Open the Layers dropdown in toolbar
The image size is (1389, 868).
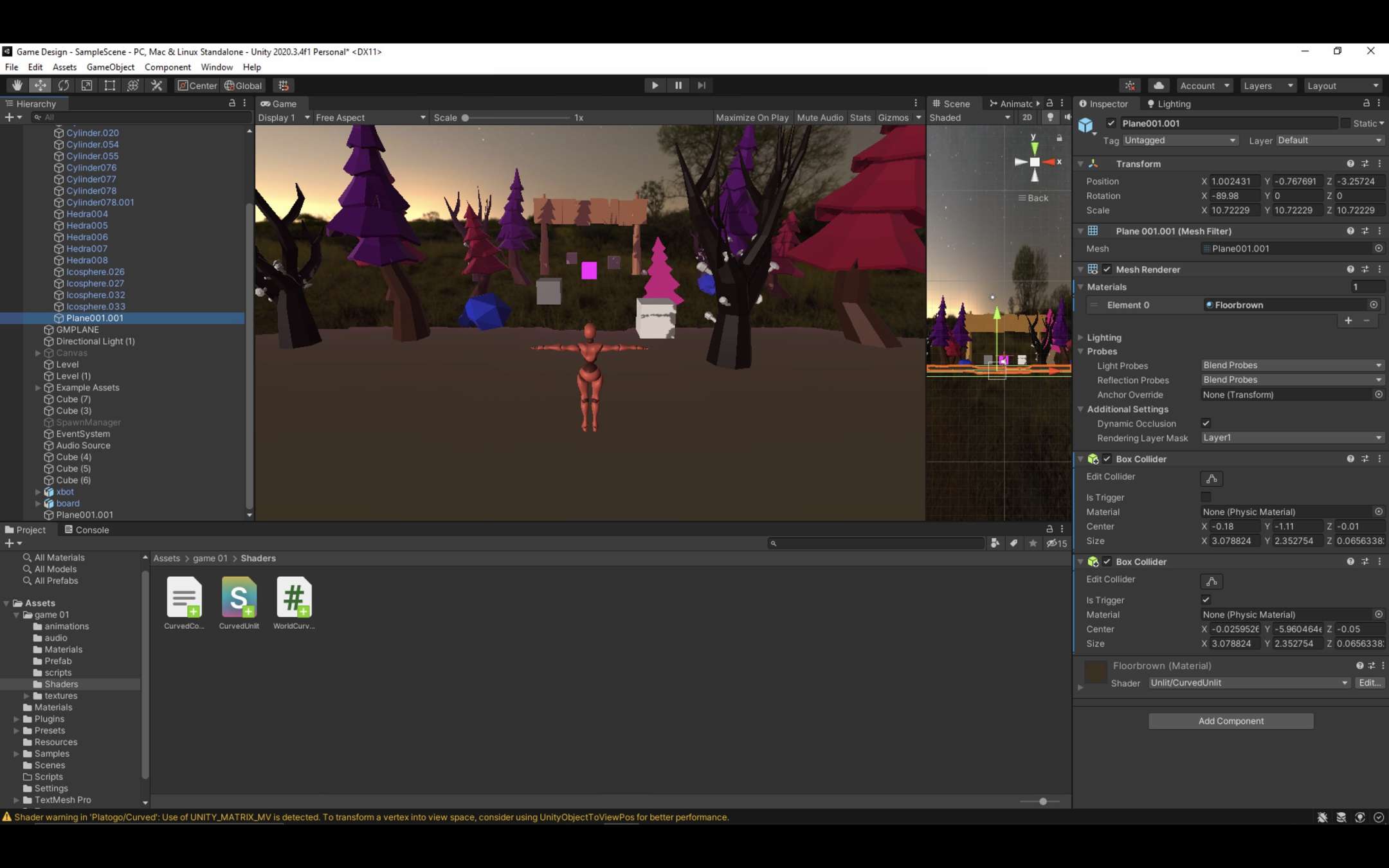(1267, 86)
